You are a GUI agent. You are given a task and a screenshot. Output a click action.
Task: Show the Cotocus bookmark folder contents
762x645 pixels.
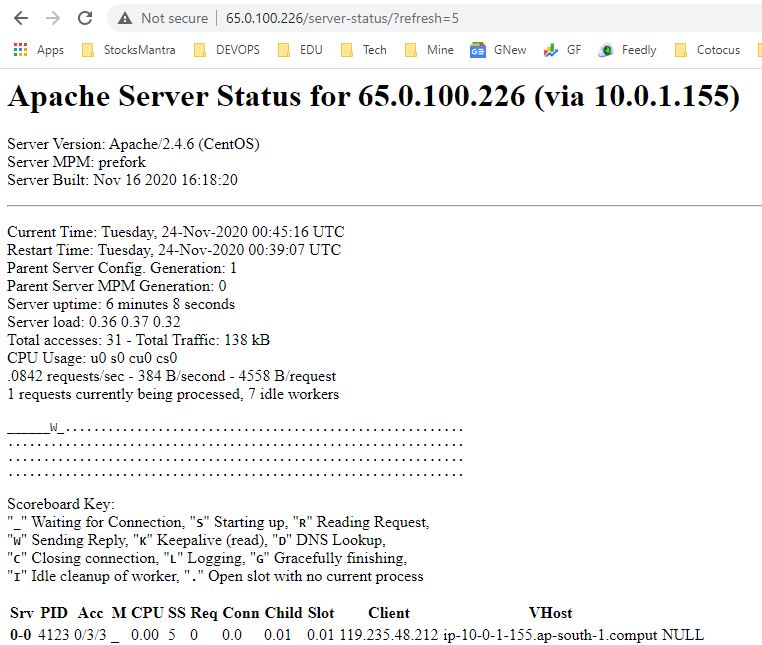tap(708, 50)
